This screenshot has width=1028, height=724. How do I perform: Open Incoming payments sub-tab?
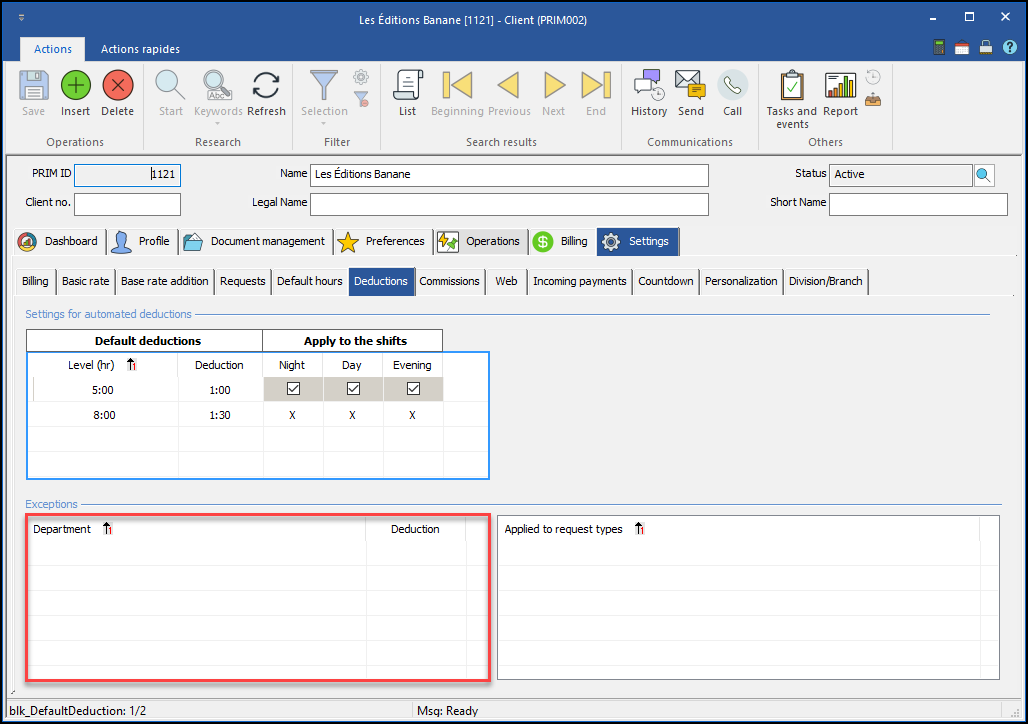[580, 281]
